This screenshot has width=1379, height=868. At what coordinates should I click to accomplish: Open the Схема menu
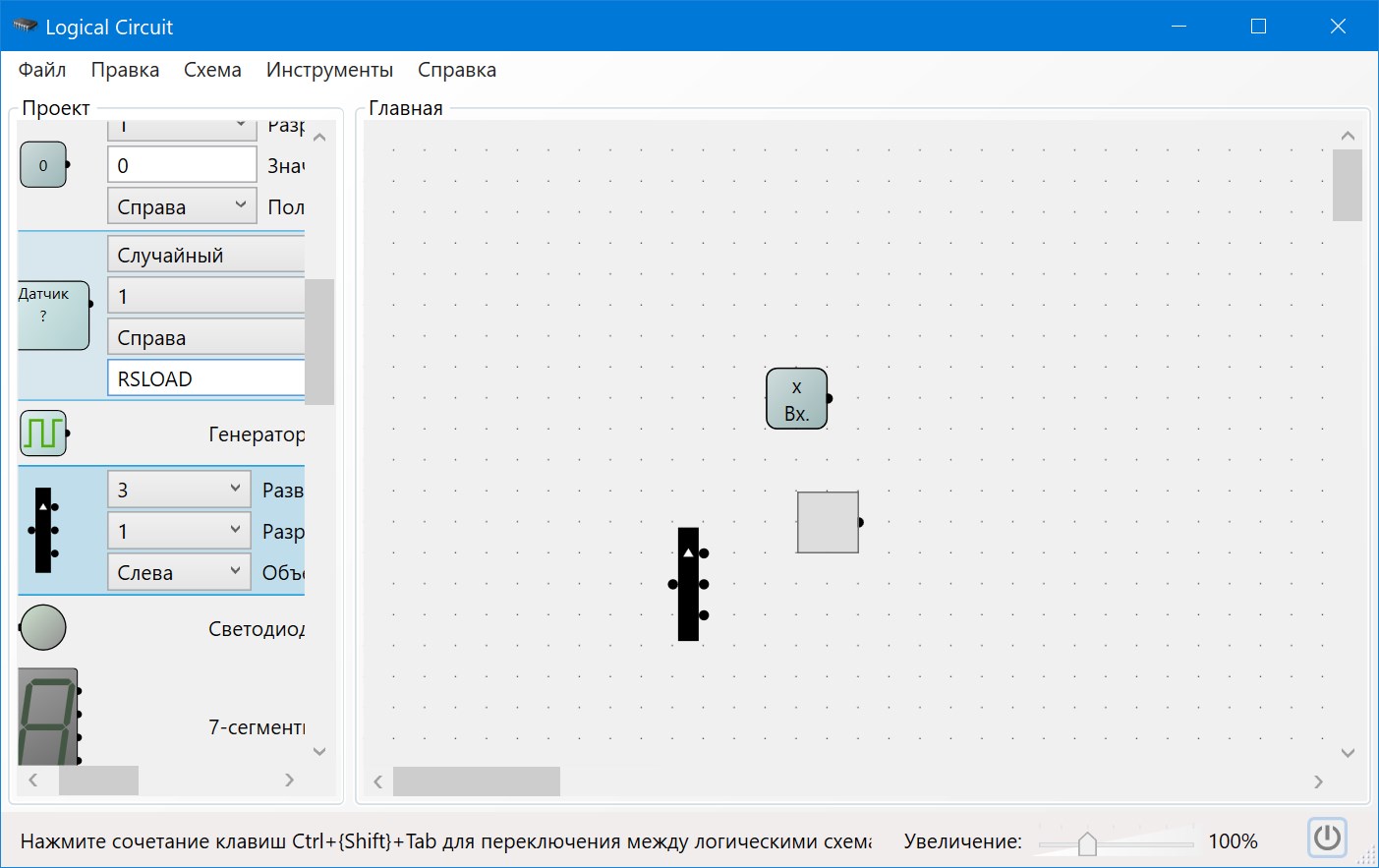tap(212, 69)
